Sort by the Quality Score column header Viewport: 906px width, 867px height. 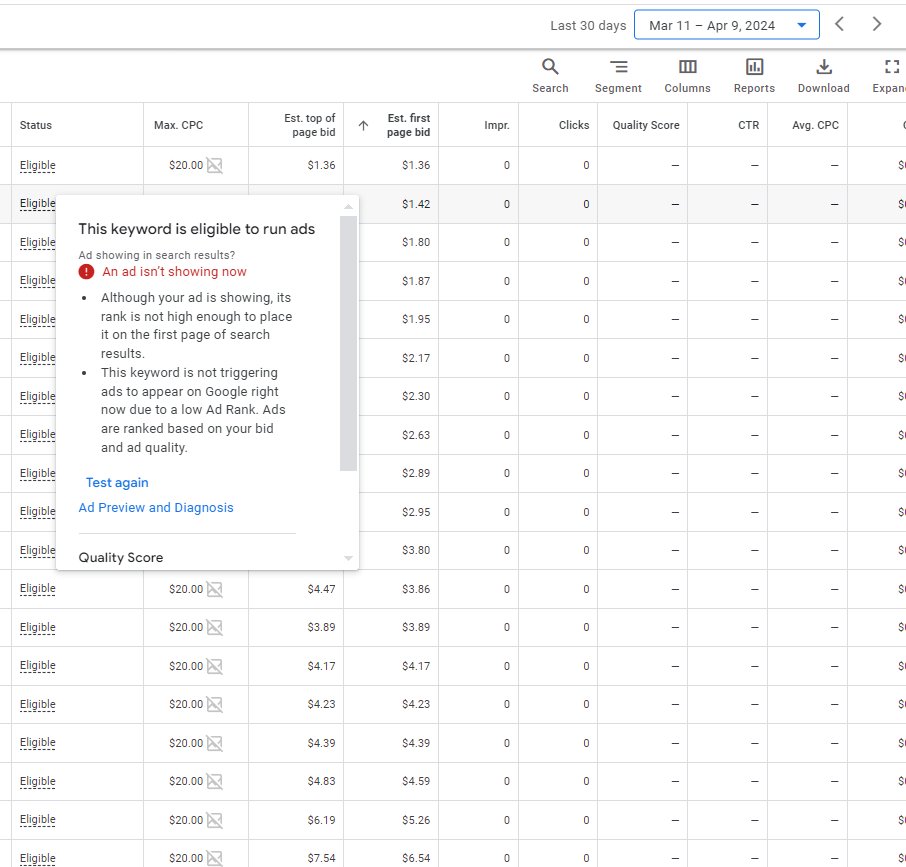[x=643, y=125]
